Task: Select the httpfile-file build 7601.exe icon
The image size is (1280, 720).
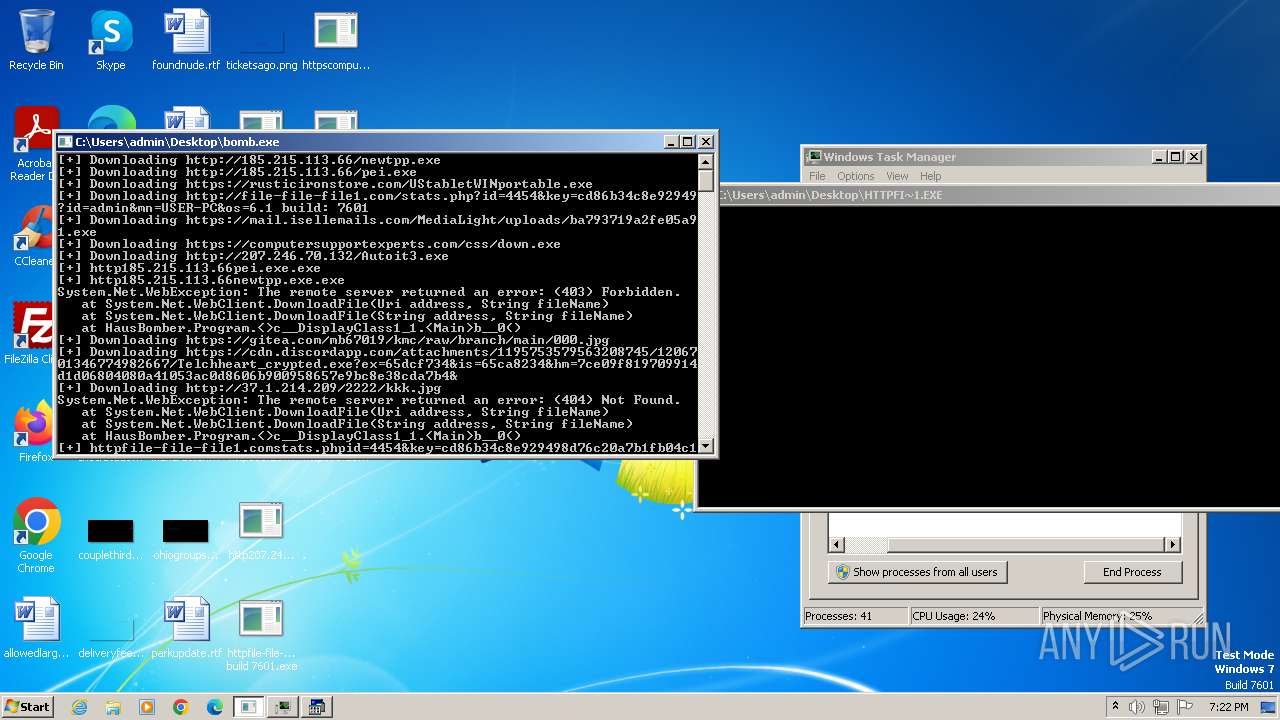Action: (x=261, y=635)
